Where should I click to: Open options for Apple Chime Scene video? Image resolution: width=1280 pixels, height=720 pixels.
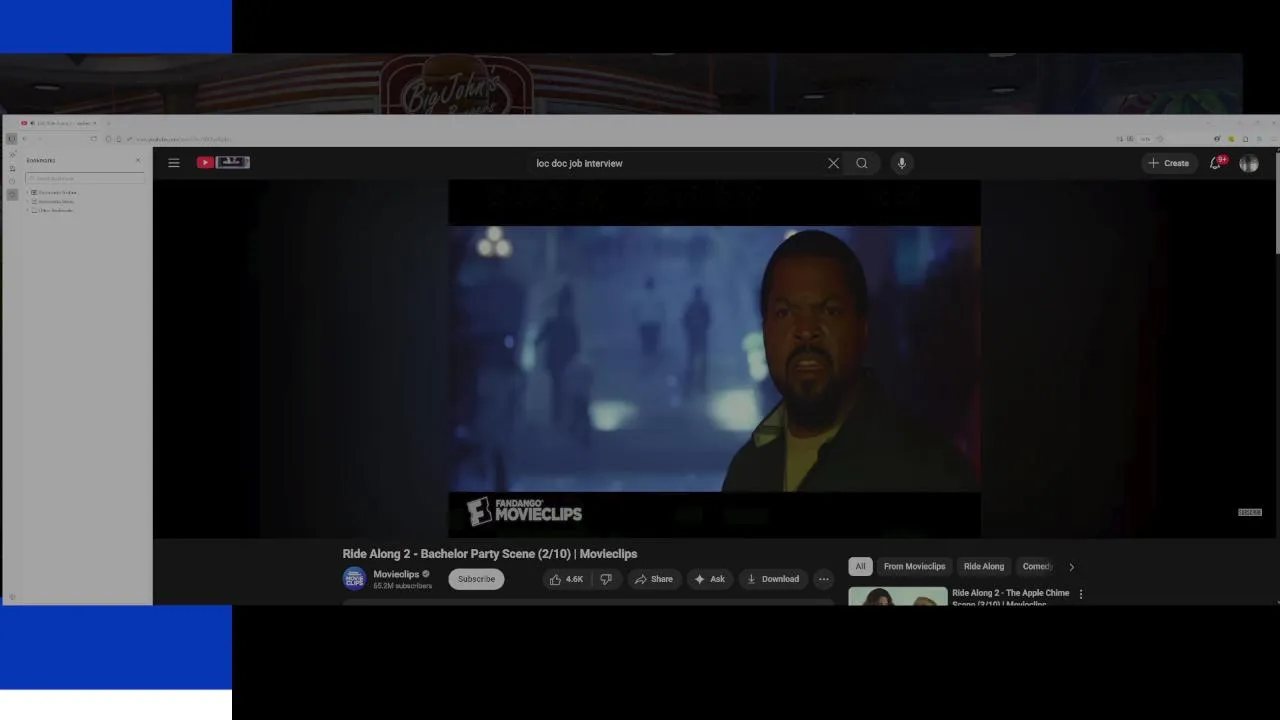click(x=1080, y=594)
